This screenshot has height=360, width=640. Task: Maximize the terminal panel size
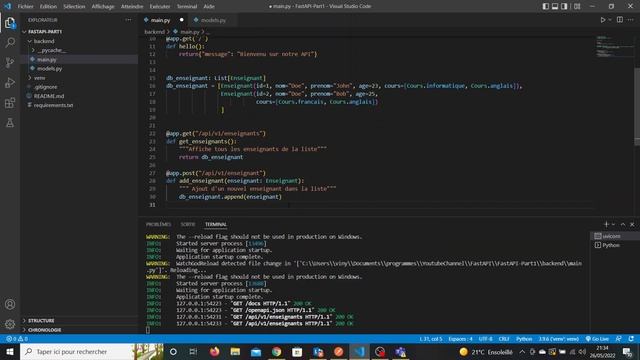coord(623,224)
